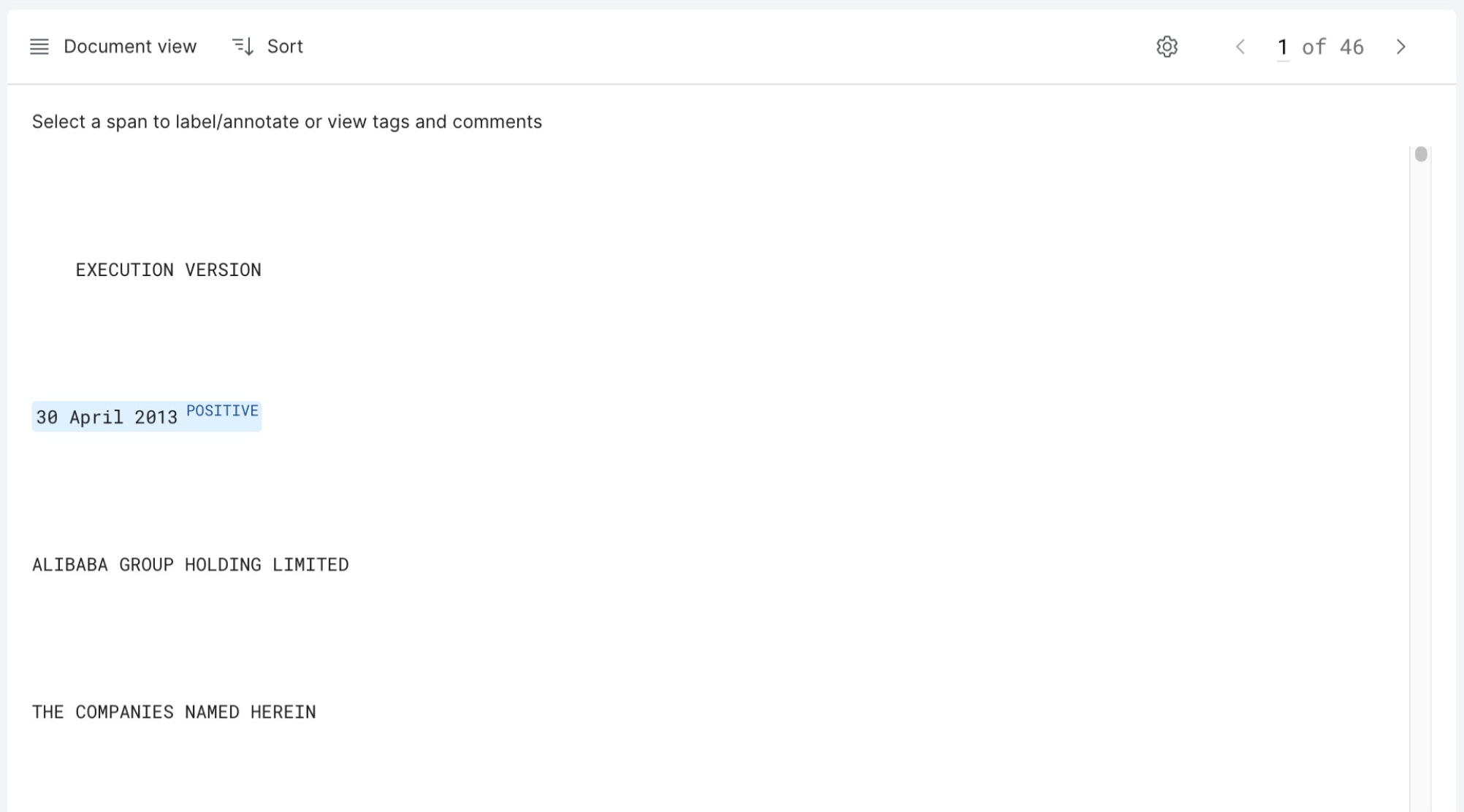
Task: Go to the previous document chevron
Action: pos(1240,47)
